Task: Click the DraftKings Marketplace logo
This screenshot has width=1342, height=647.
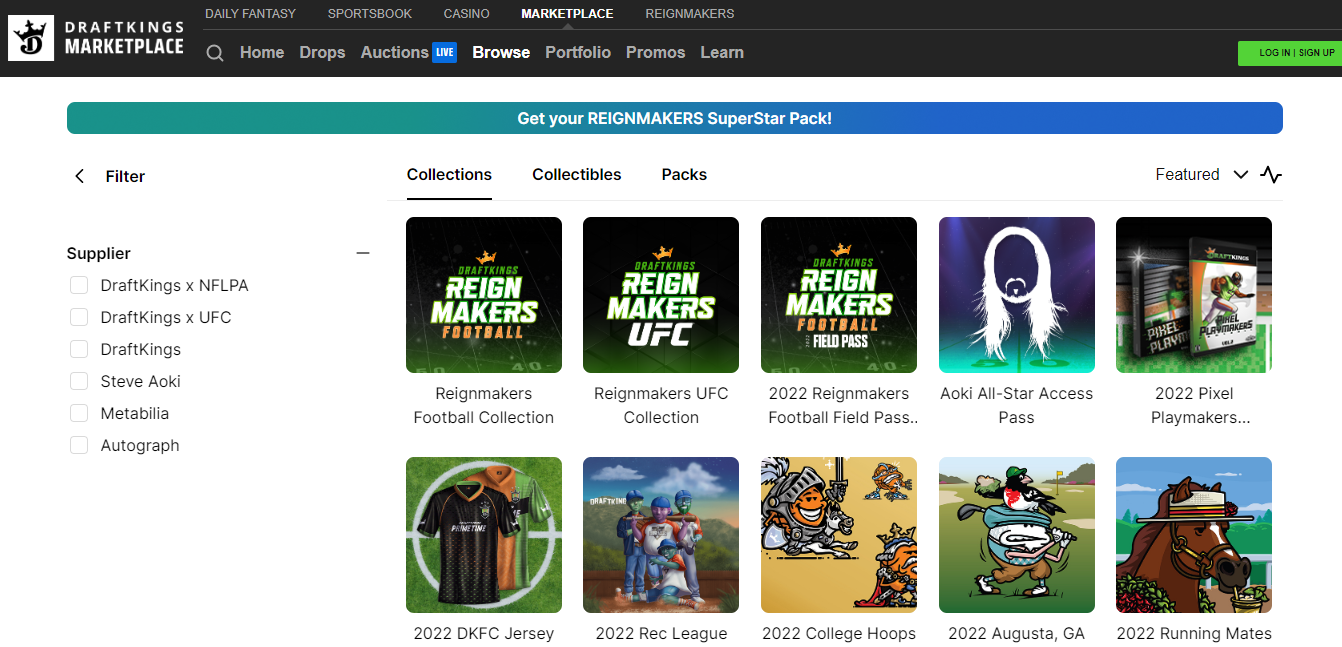Action: [97, 38]
